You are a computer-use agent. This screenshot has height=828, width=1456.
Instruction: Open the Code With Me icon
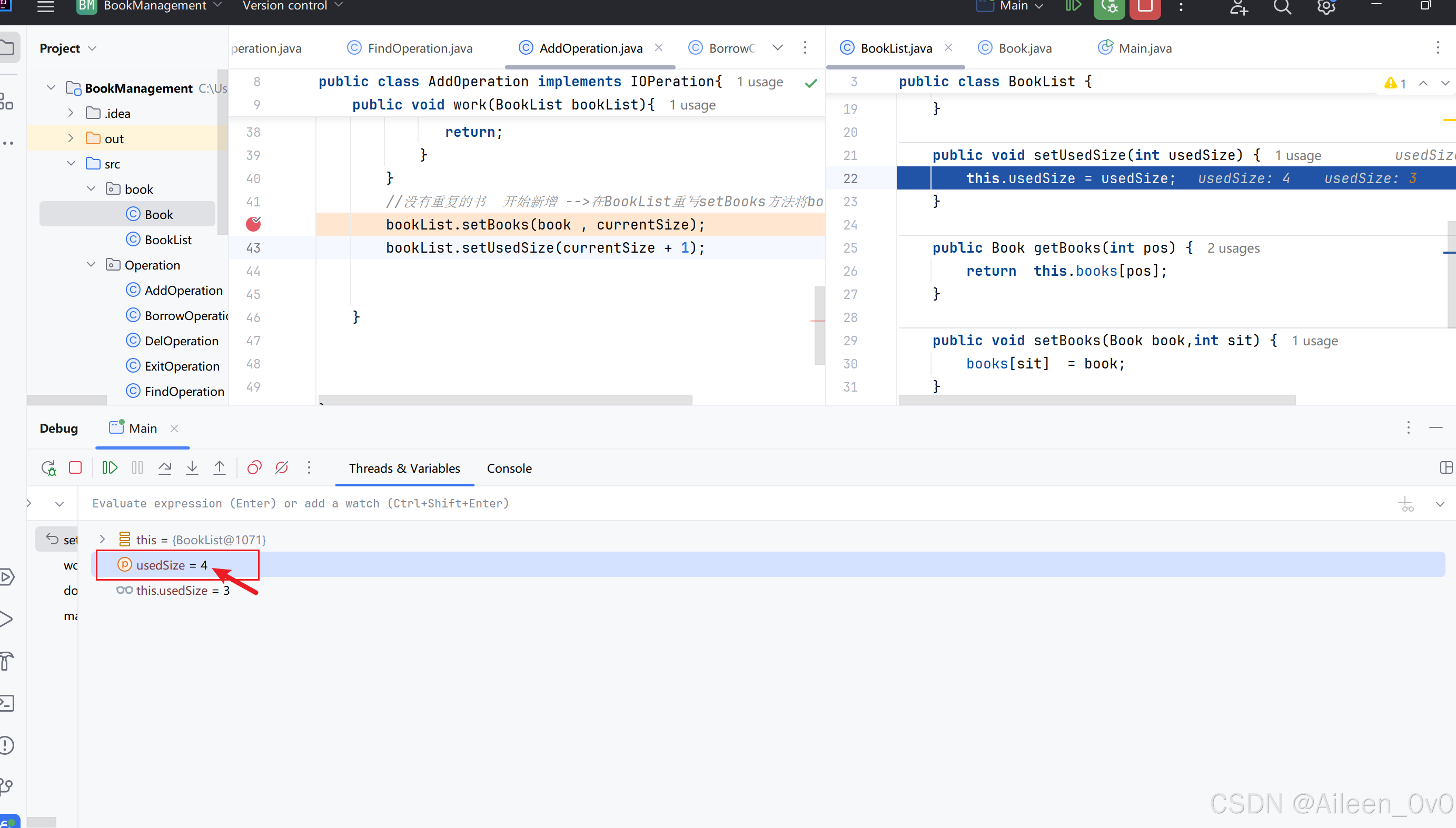pos(1238,7)
